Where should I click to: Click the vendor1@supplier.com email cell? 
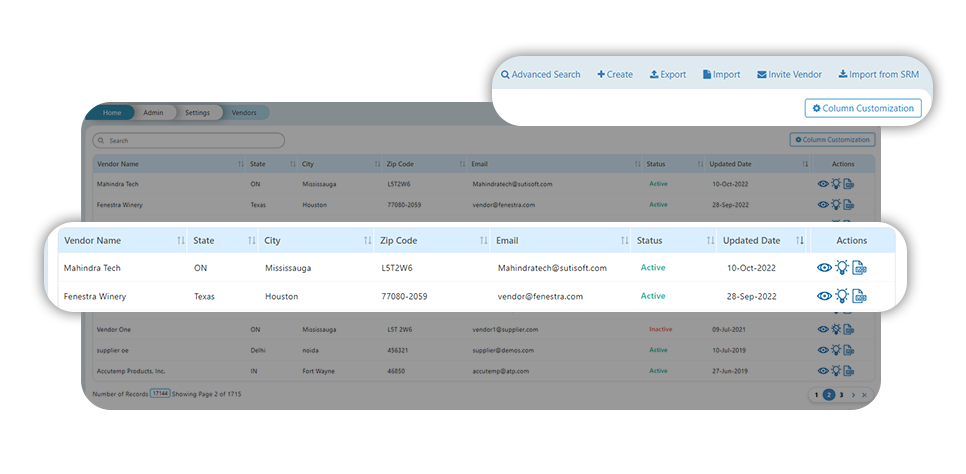(x=505, y=330)
